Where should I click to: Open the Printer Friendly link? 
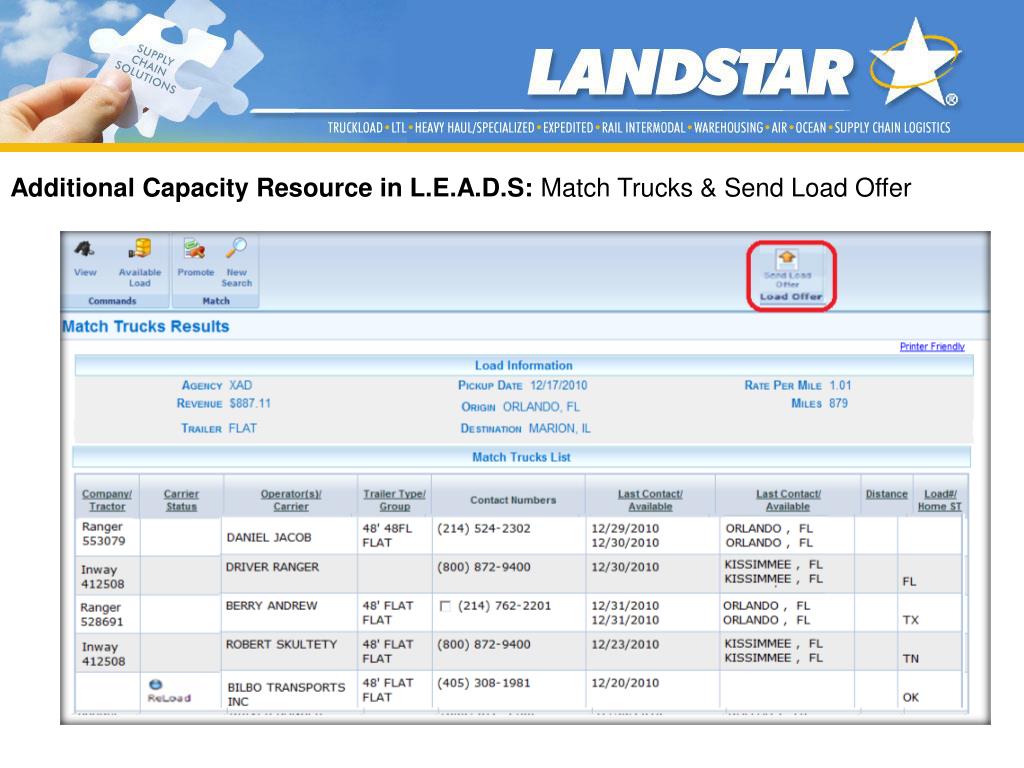tap(932, 346)
